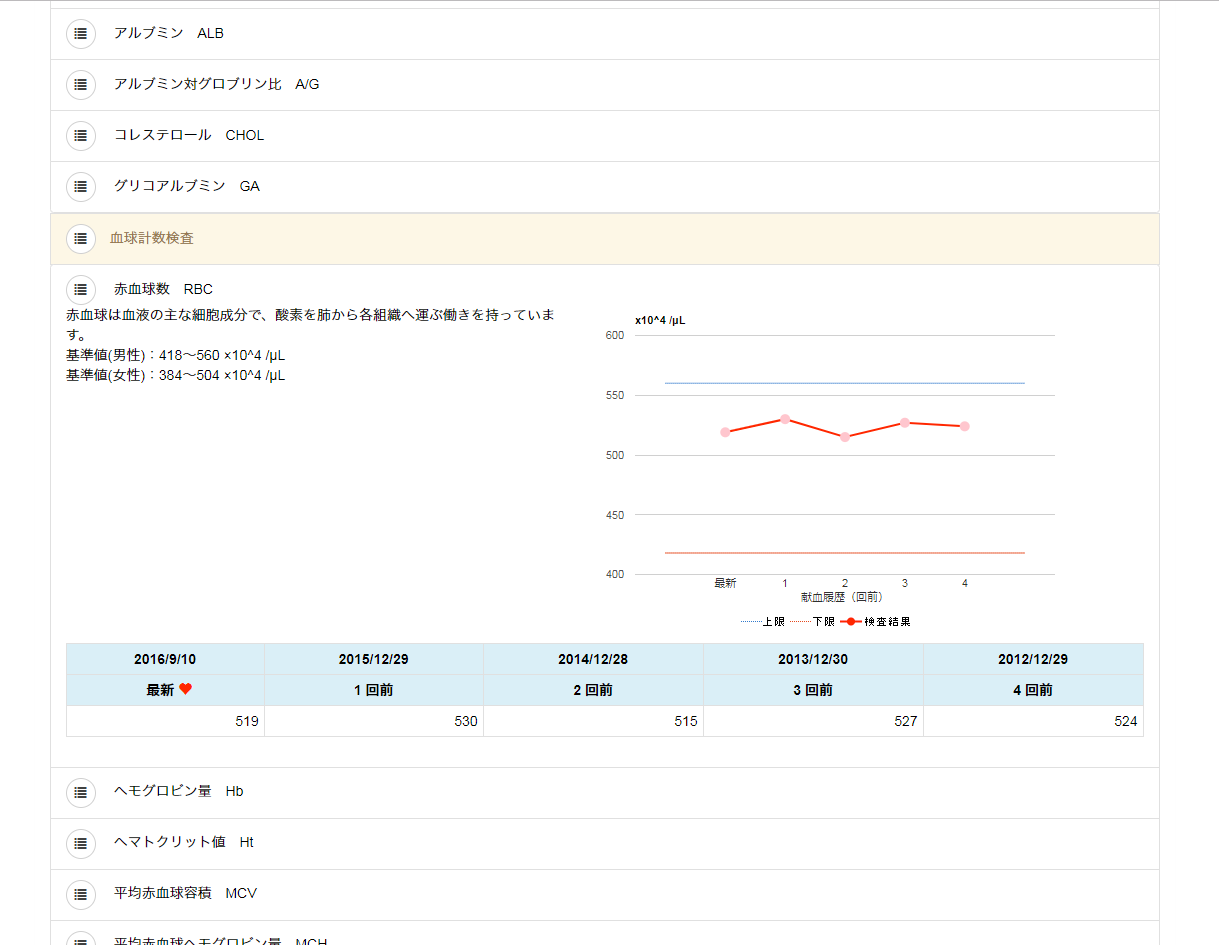Toggle 下限 line in chart legend

[813, 622]
